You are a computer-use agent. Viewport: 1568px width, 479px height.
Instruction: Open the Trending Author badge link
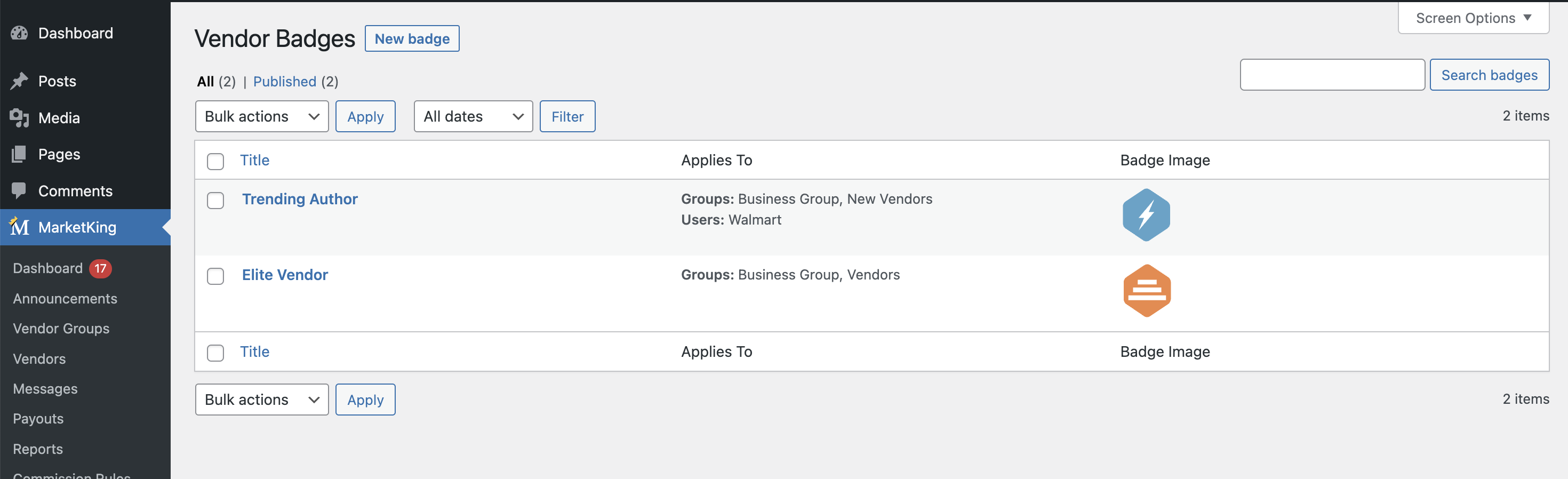pos(300,199)
